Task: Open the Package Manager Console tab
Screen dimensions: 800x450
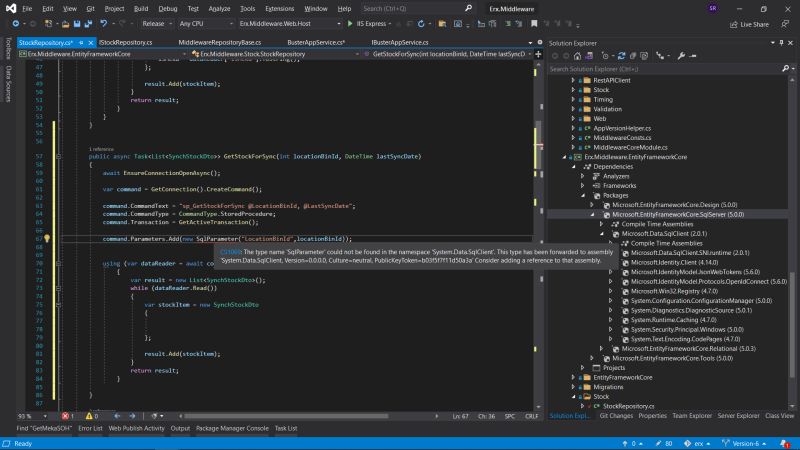Action: coord(232,429)
